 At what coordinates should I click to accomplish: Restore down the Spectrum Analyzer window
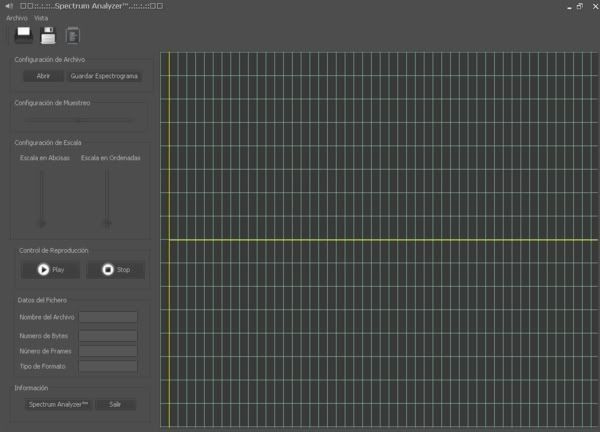coord(580,6)
